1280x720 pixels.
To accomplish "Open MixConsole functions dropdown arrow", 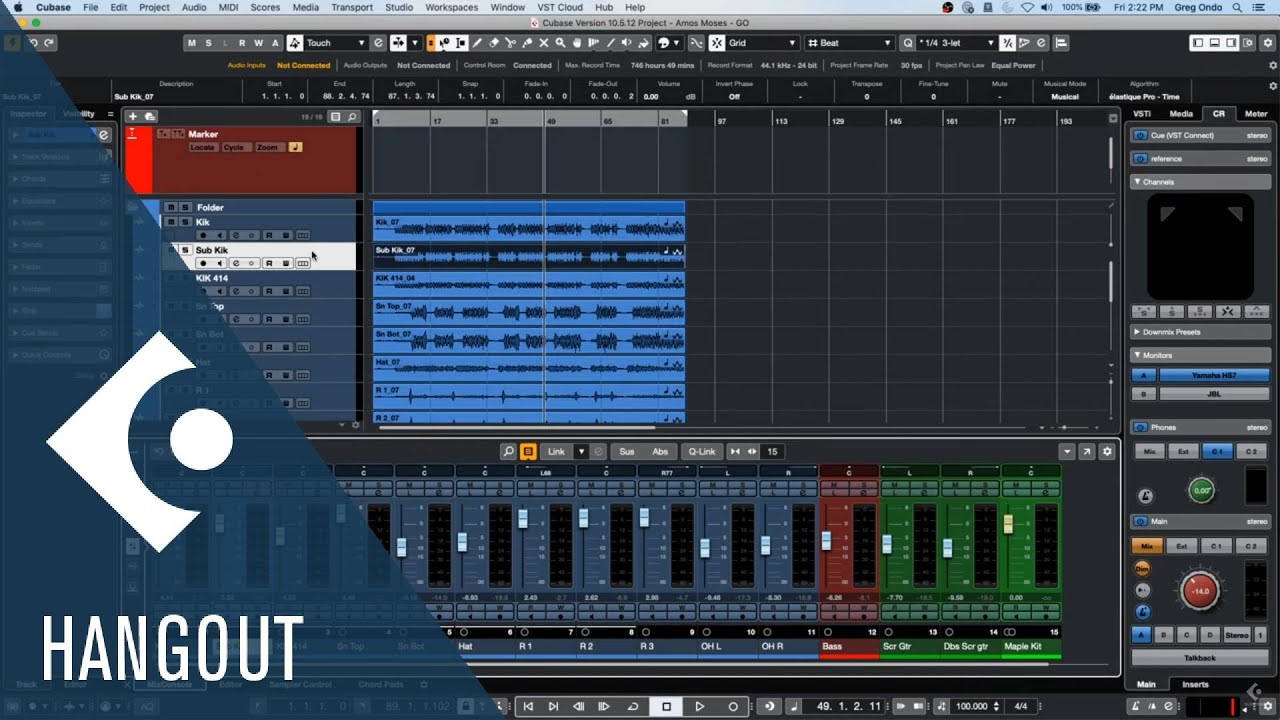I will pyautogui.click(x=1067, y=452).
